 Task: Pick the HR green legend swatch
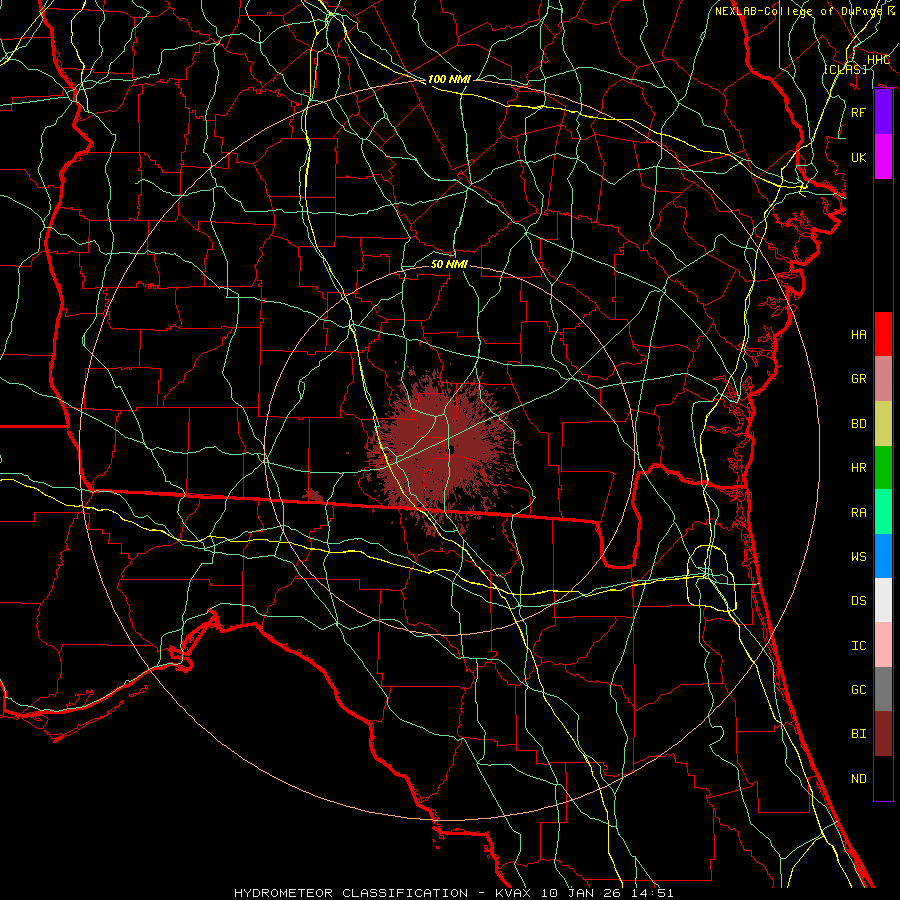tap(883, 468)
